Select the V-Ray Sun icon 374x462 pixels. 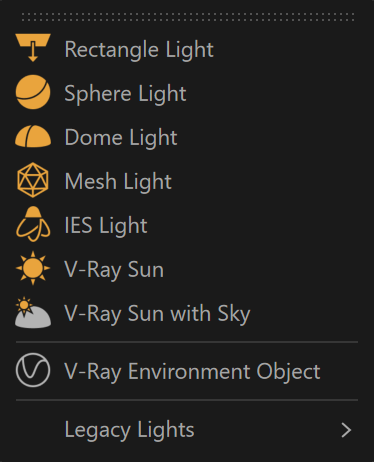pyautogui.click(x=33, y=268)
